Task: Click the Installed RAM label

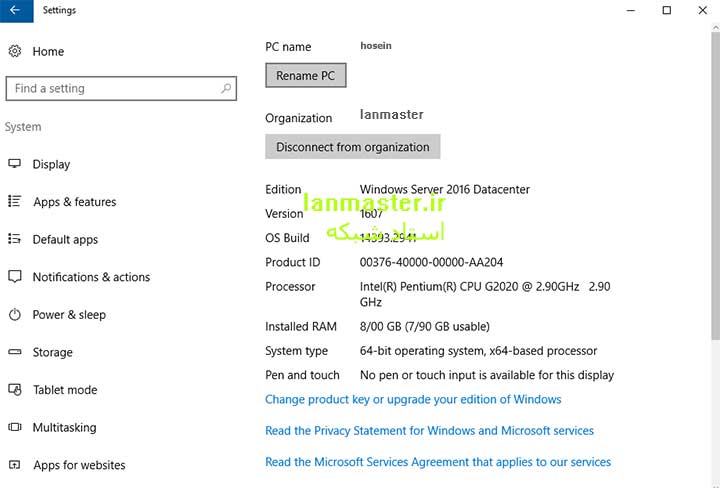Action: point(301,326)
